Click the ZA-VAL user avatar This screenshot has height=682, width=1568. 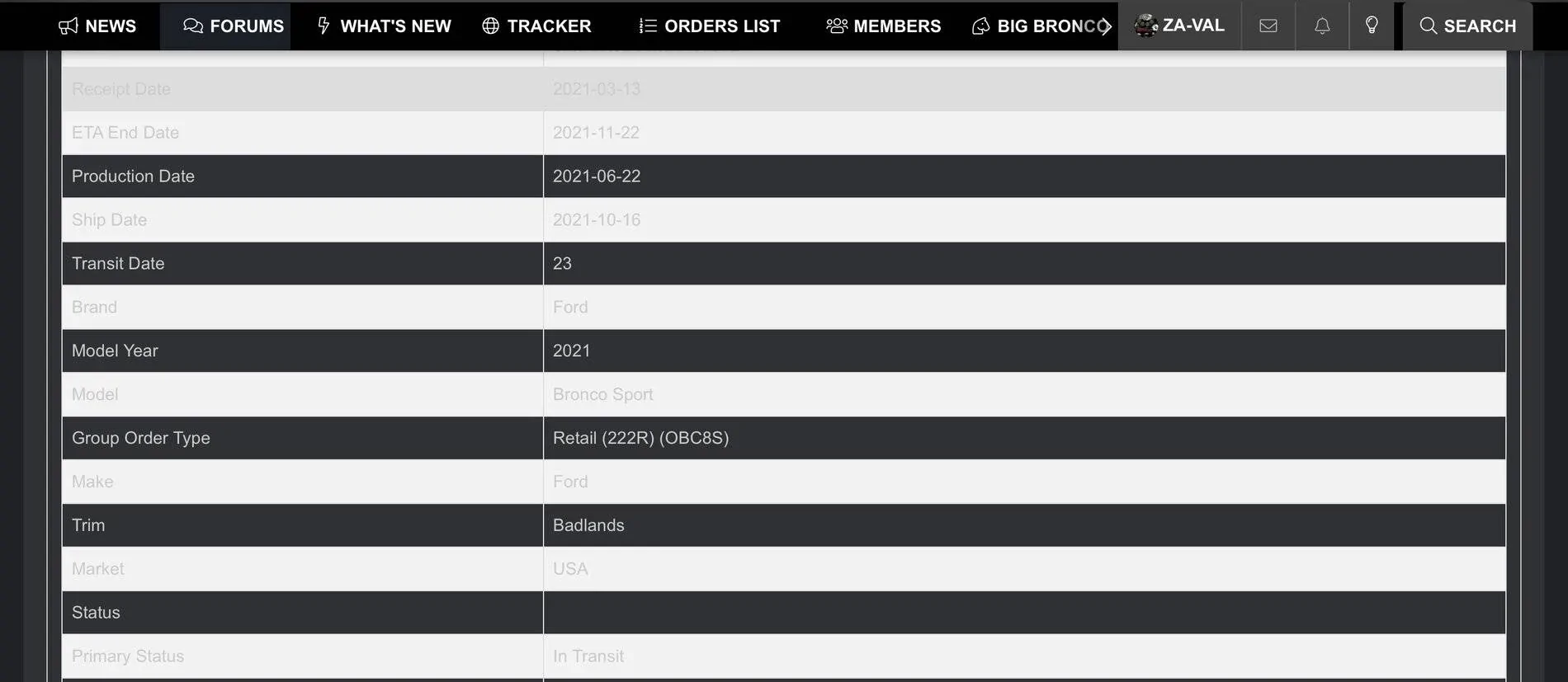click(1145, 26)
